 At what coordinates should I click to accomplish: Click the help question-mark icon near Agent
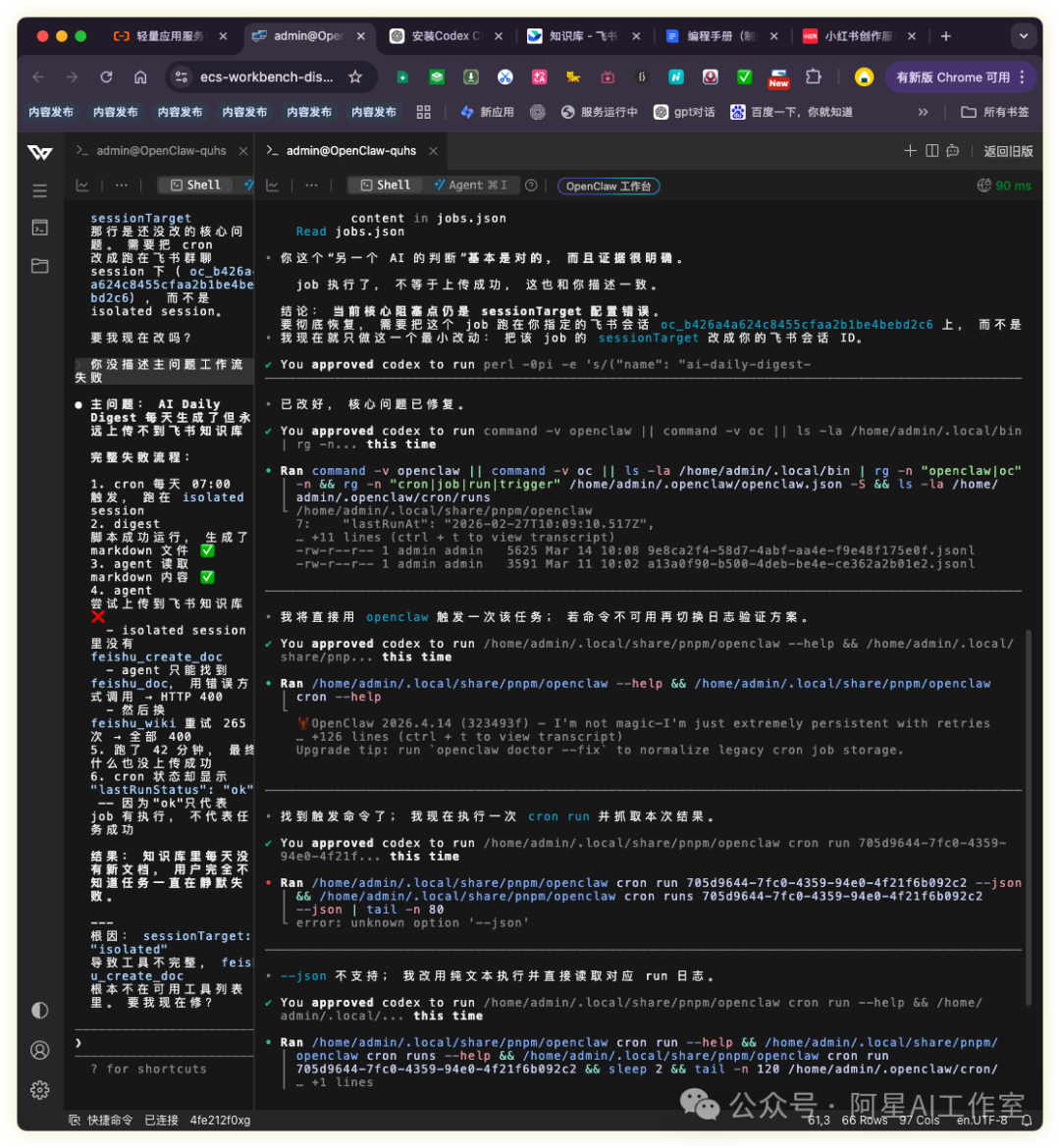pyautogui.click(x=531, y=185)
